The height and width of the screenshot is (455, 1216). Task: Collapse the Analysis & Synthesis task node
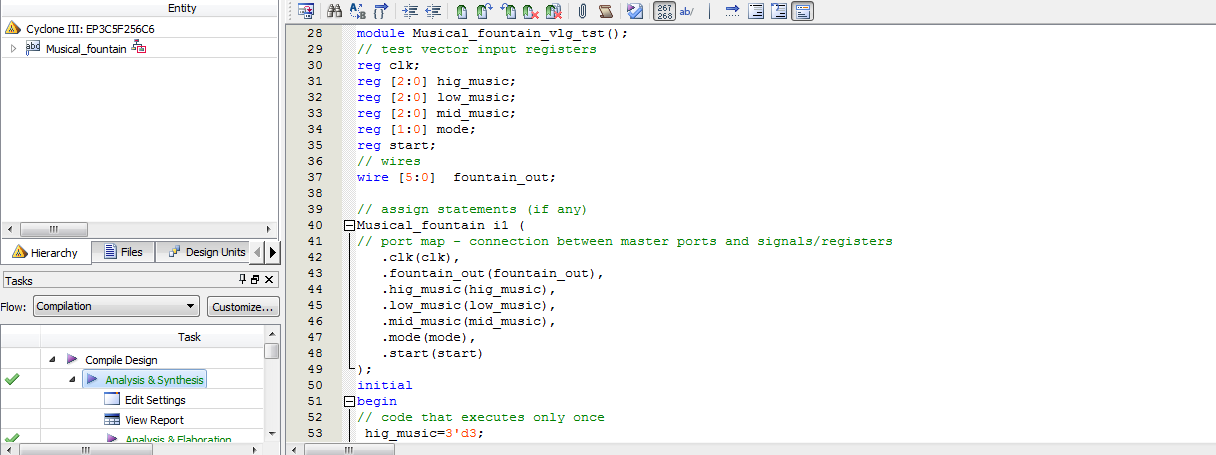coord(72,380)
